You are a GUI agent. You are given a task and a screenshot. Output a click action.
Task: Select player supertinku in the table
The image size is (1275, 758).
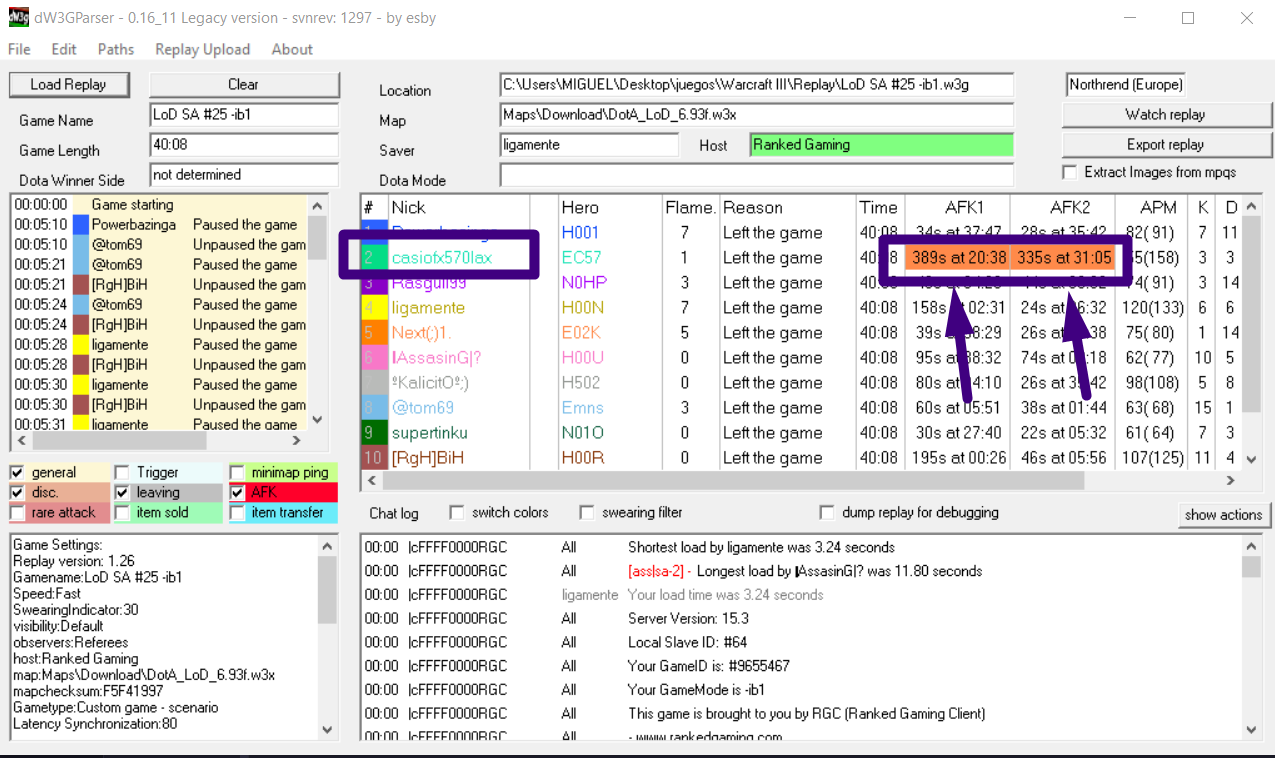pyautogui.click(x=430, y=433)
